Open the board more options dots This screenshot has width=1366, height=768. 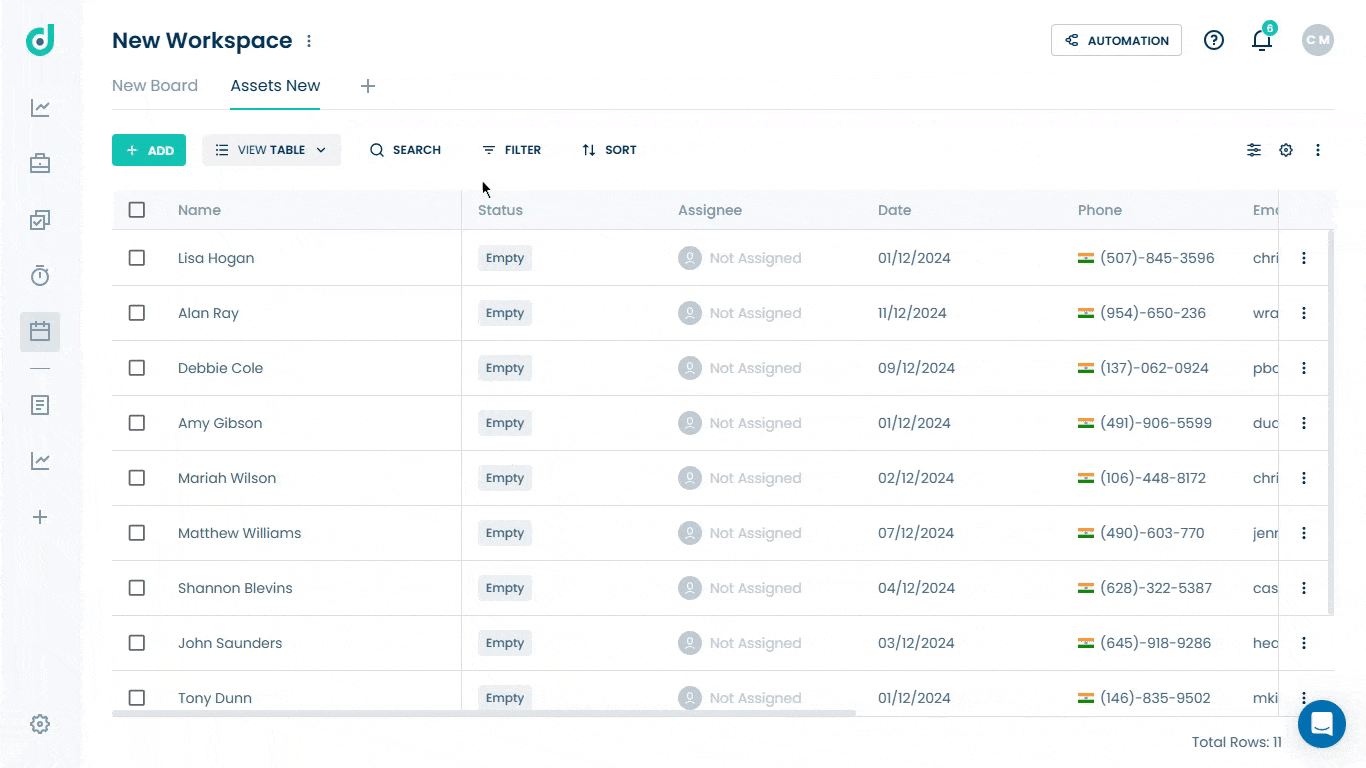pos(1318,150)
